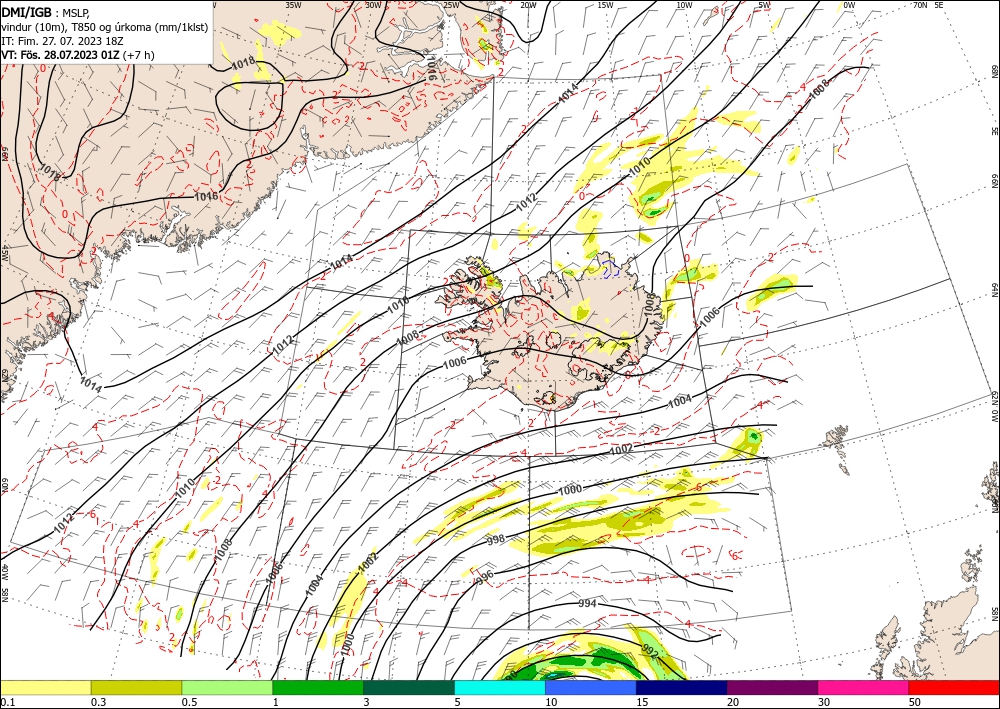
Task: Click the navy 15–20 legend swatch
Action: 682,688
